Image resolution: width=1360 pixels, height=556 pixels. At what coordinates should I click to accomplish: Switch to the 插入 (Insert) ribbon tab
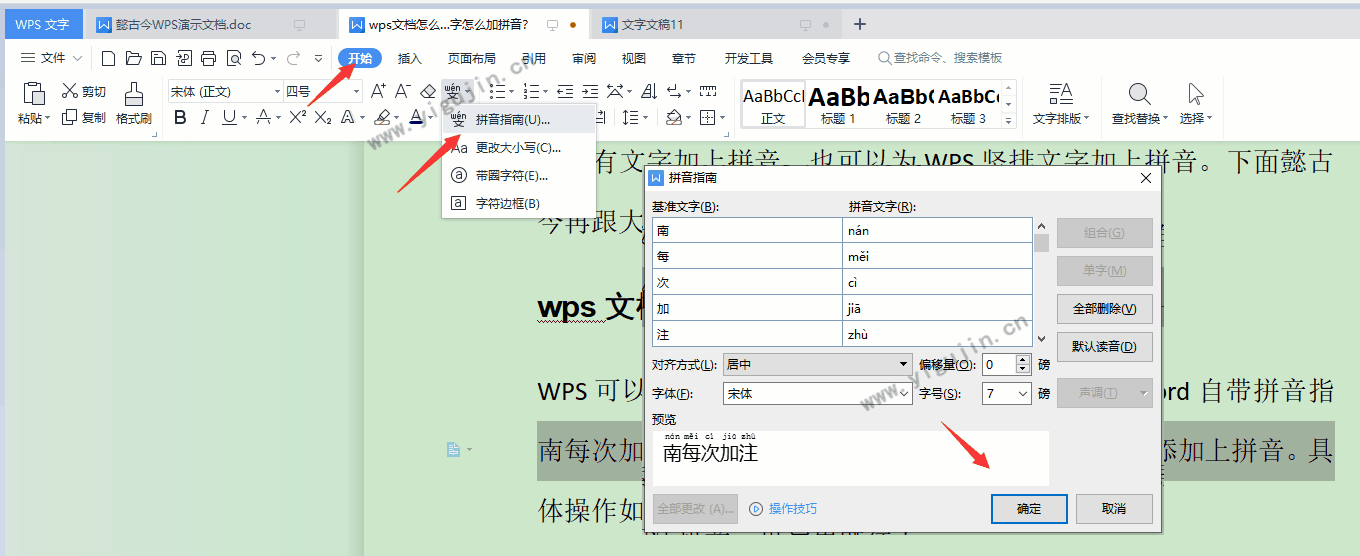(x=410, y=58)
